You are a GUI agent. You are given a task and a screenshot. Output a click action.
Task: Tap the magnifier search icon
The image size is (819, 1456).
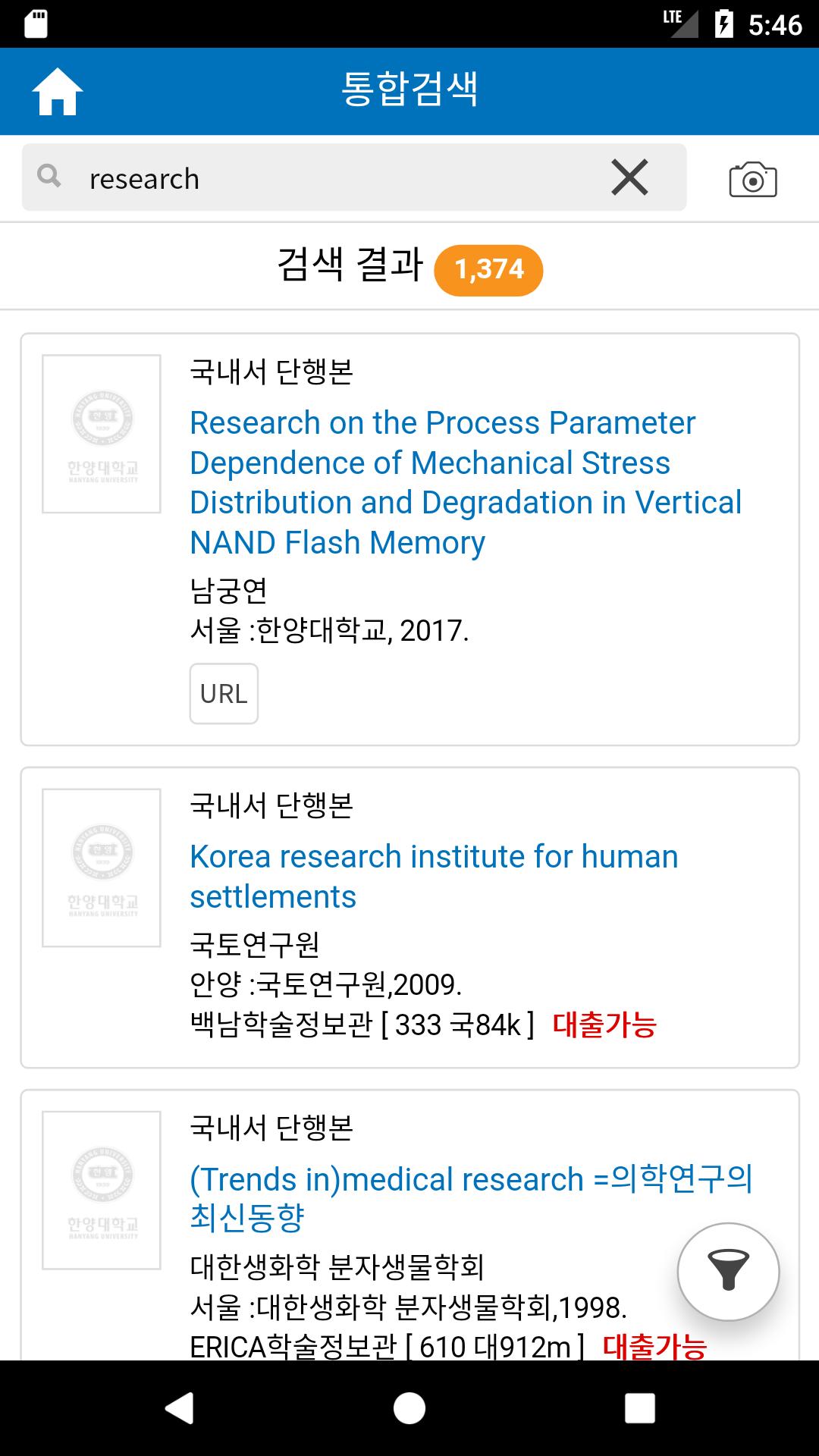click(x=49, y=176)
